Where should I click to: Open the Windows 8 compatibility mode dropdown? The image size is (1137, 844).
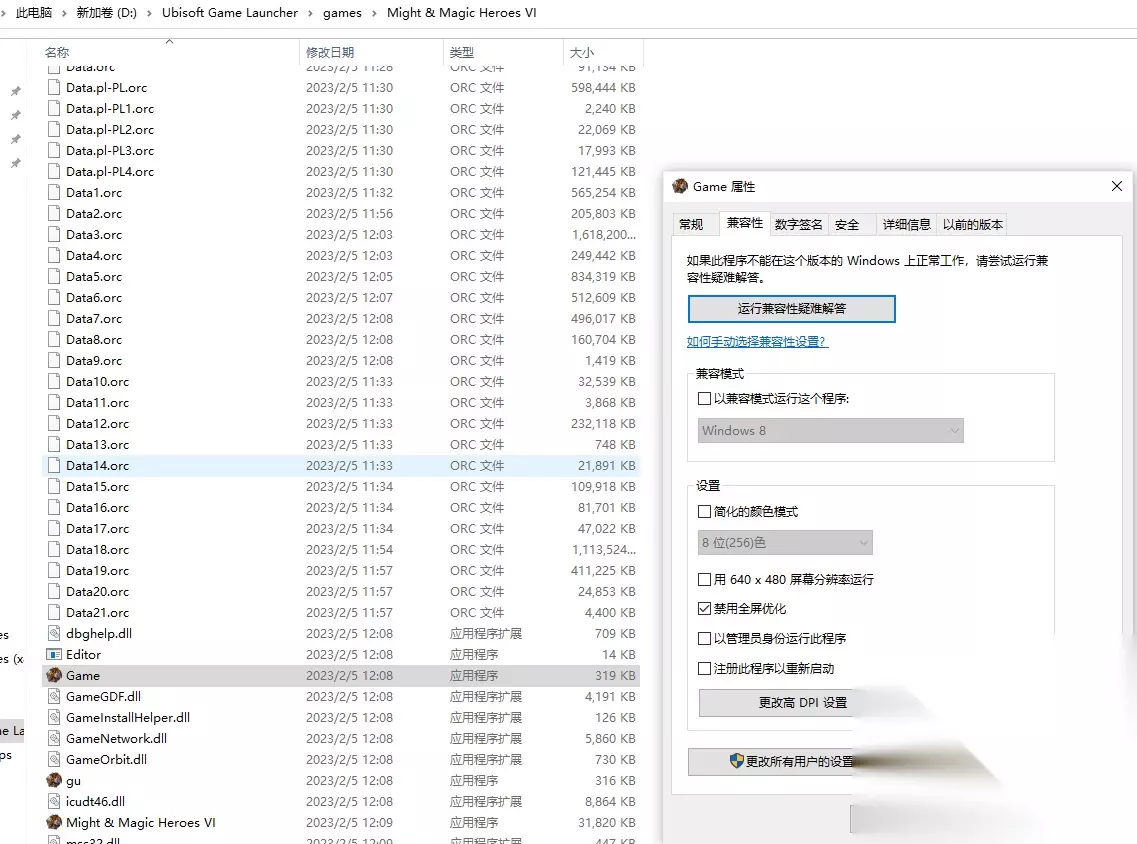pyautogui.click(x=830, y=431)
